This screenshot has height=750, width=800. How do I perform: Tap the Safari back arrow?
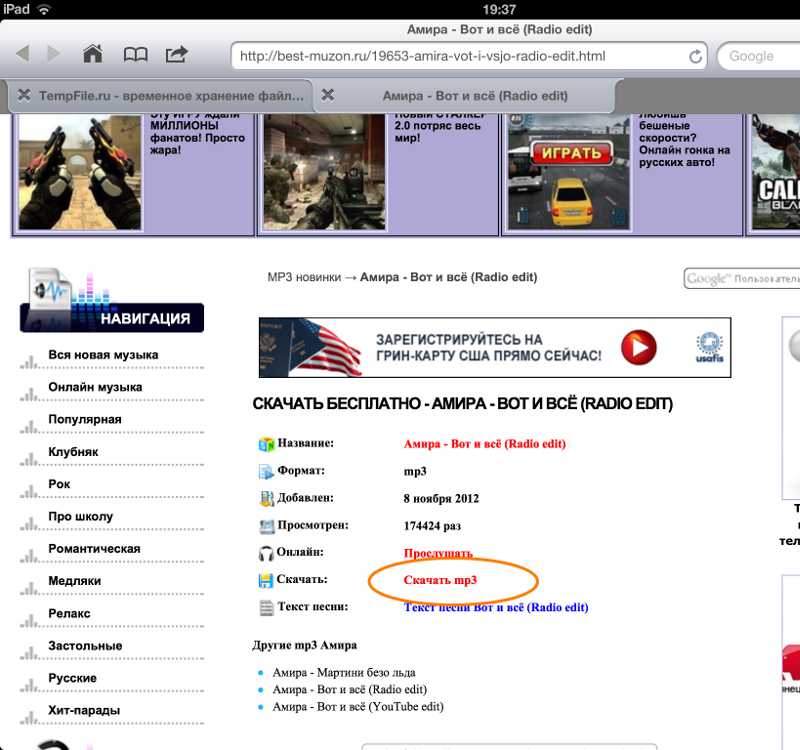tap(22, 54)
